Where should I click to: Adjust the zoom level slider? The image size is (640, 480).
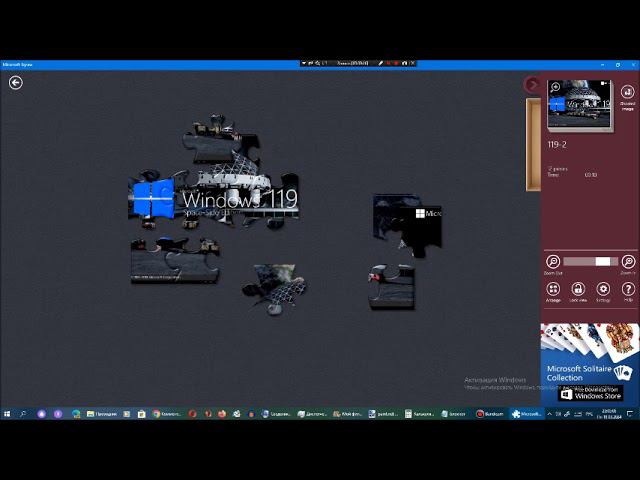click(590, 261)
